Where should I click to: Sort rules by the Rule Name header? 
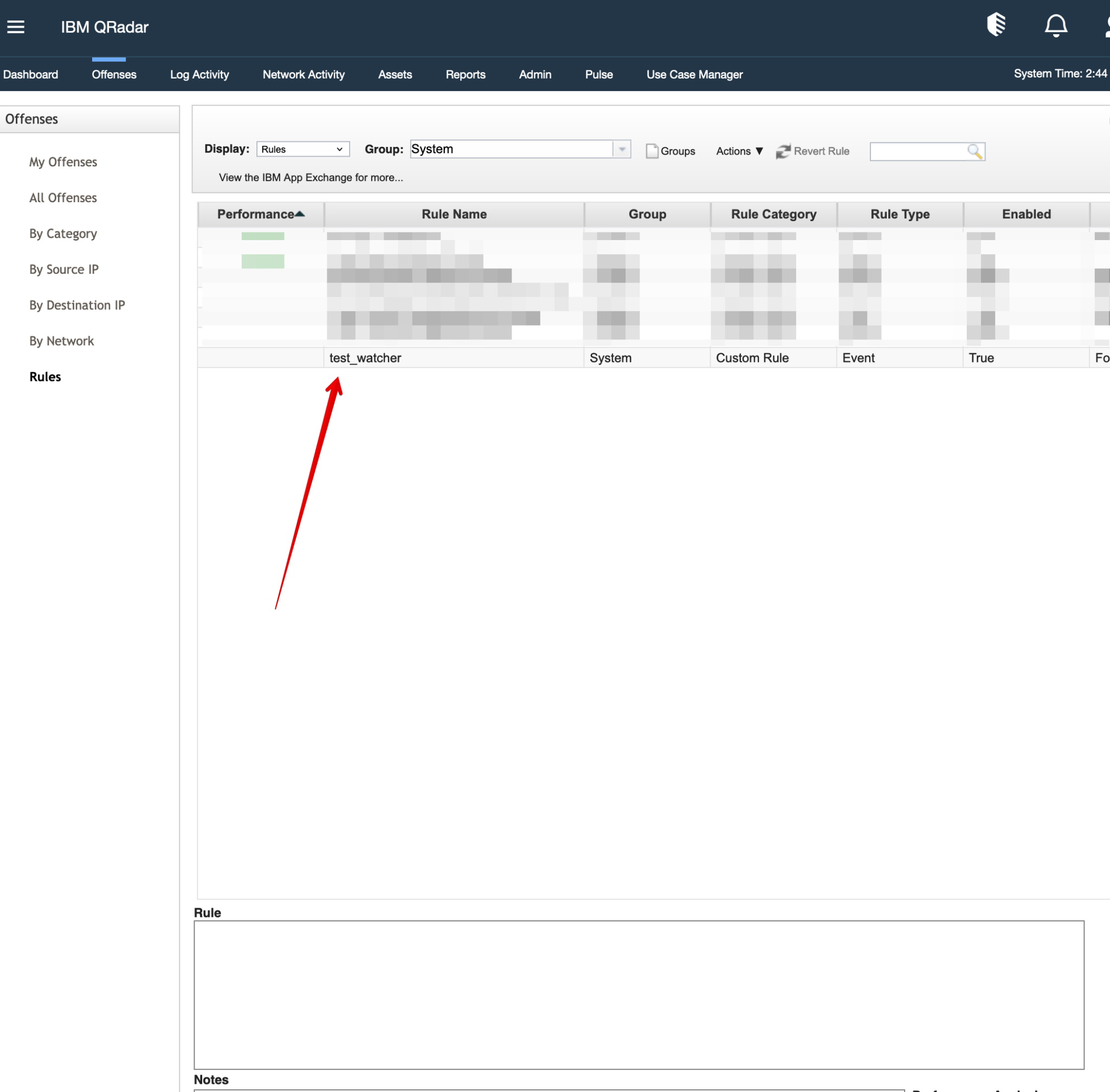[x=453, y=214]
